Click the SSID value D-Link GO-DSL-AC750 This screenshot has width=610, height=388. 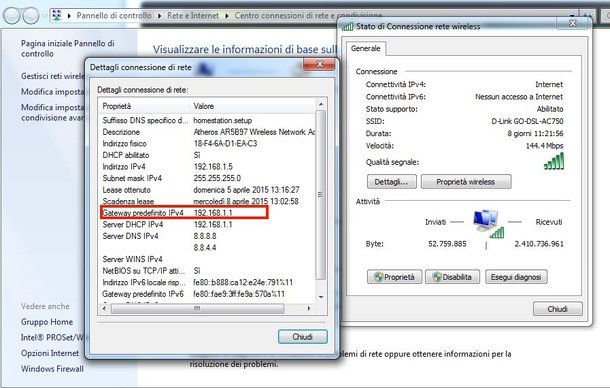pos(527,121)
